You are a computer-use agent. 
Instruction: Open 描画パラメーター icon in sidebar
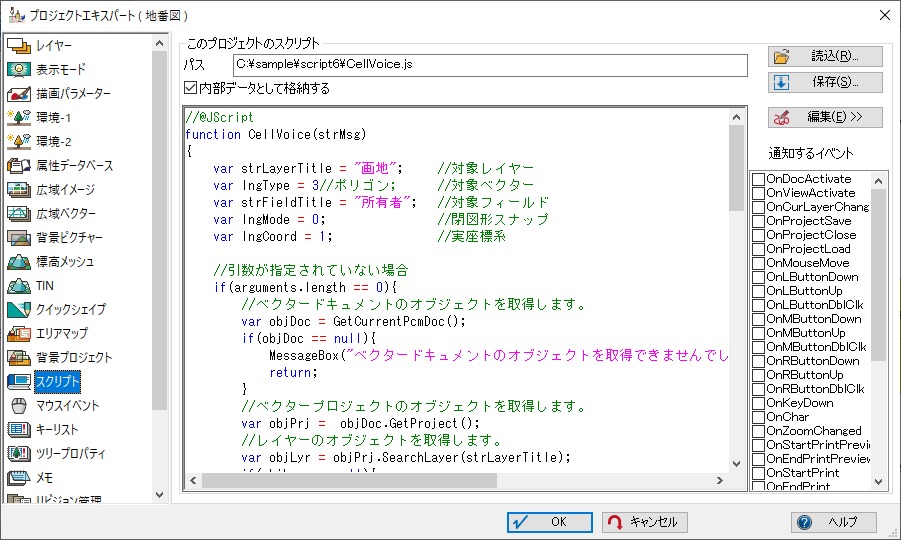point(18,94)
